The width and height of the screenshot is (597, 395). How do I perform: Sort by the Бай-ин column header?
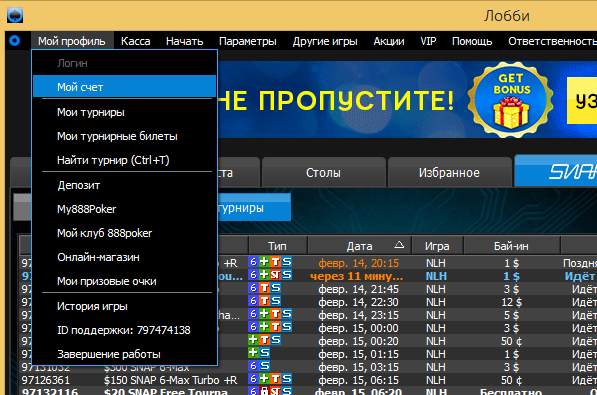coord(511,246)
